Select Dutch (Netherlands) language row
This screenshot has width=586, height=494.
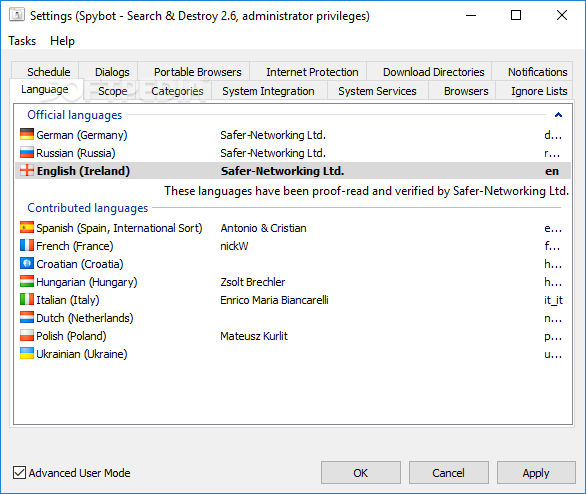(293, 318)
